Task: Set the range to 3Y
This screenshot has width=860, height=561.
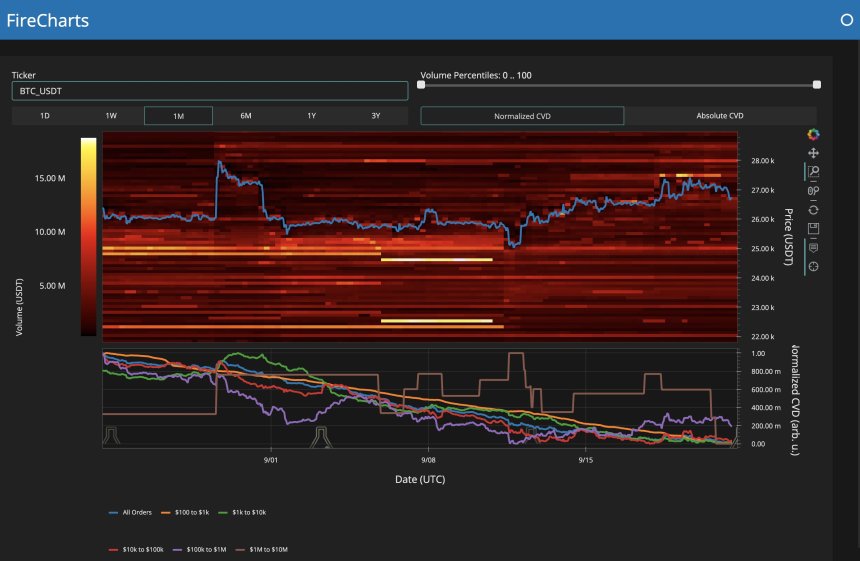Action: click(x=375, y=116)
